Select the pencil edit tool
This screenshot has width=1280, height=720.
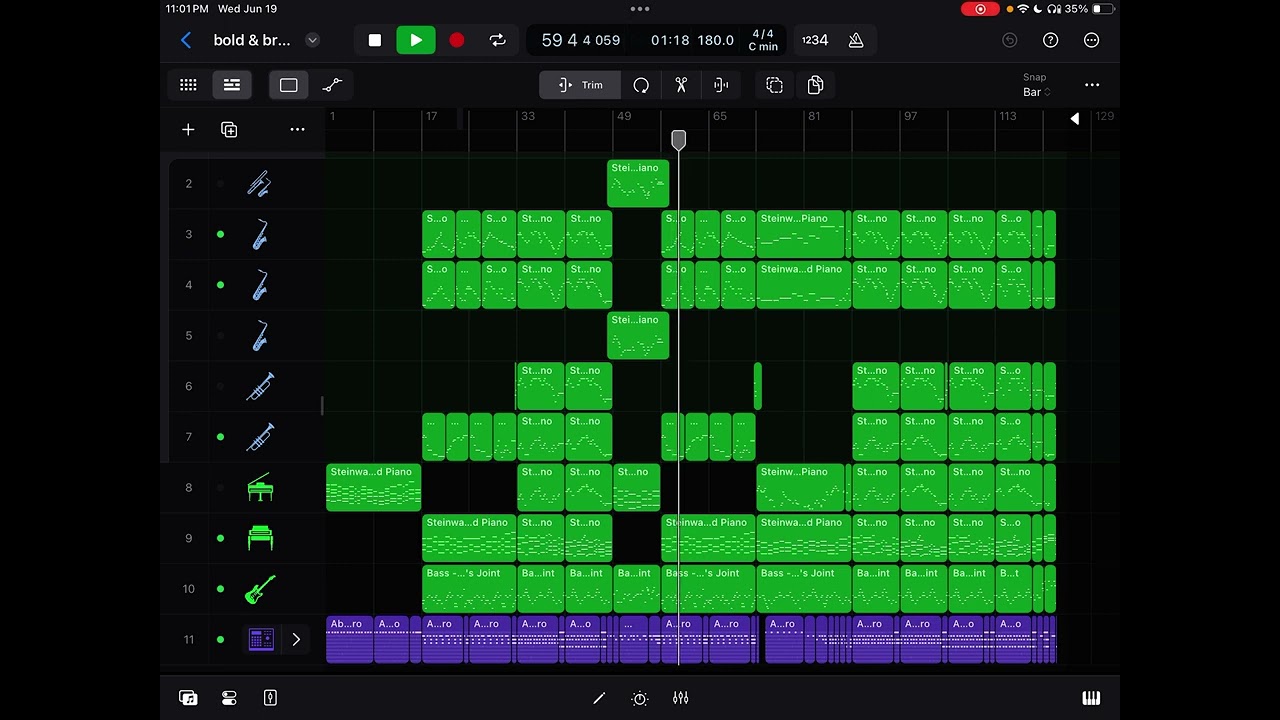(599, 698)
